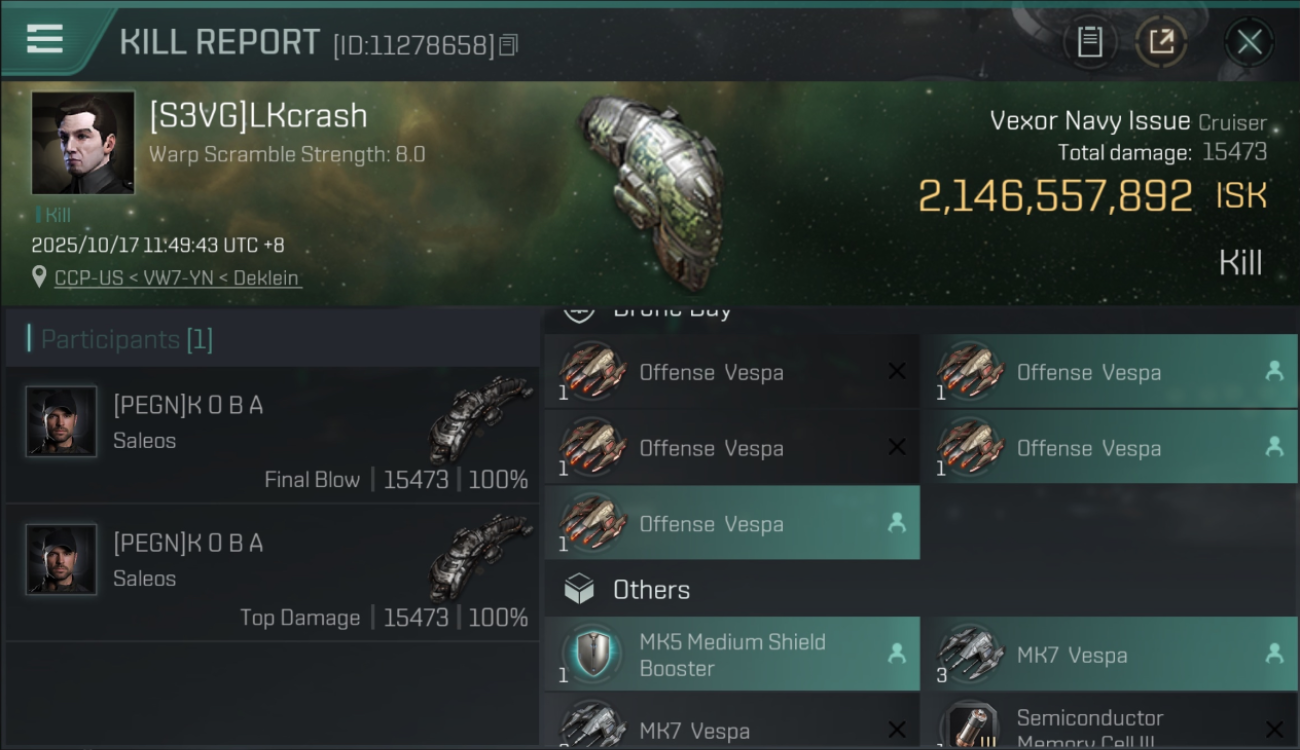Select the Final Blow participant entry
Viewport: 1300px width, 750px height.
coord(272,436)
